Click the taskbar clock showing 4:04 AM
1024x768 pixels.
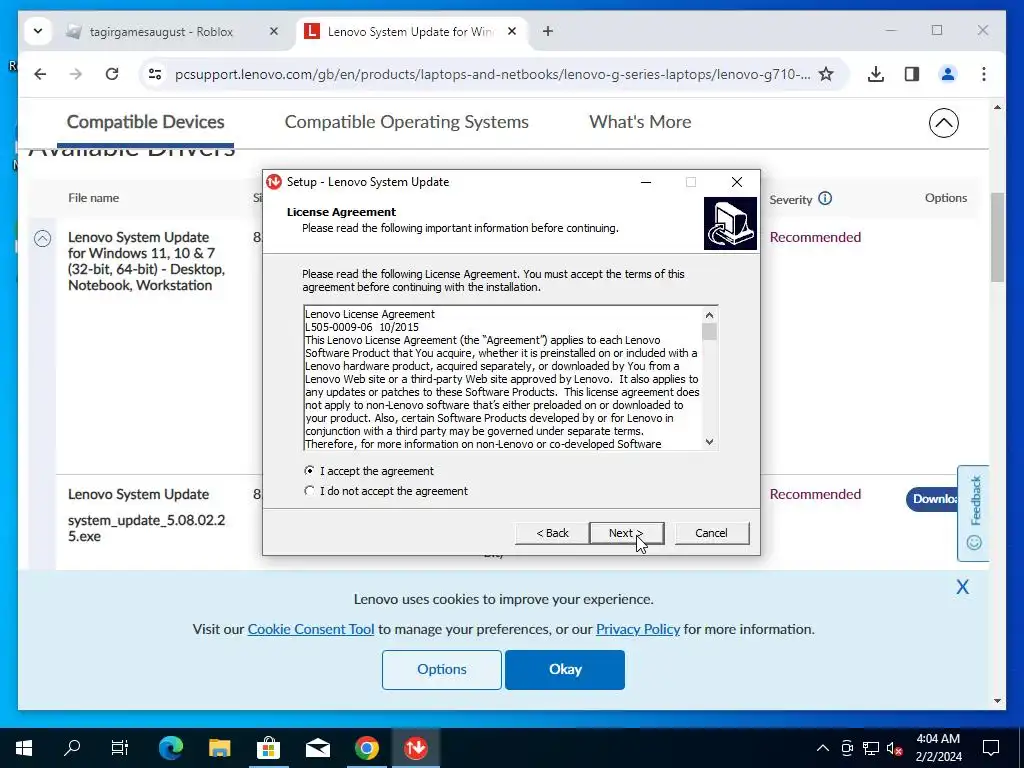pyautogui.click(x=938, y=748)
